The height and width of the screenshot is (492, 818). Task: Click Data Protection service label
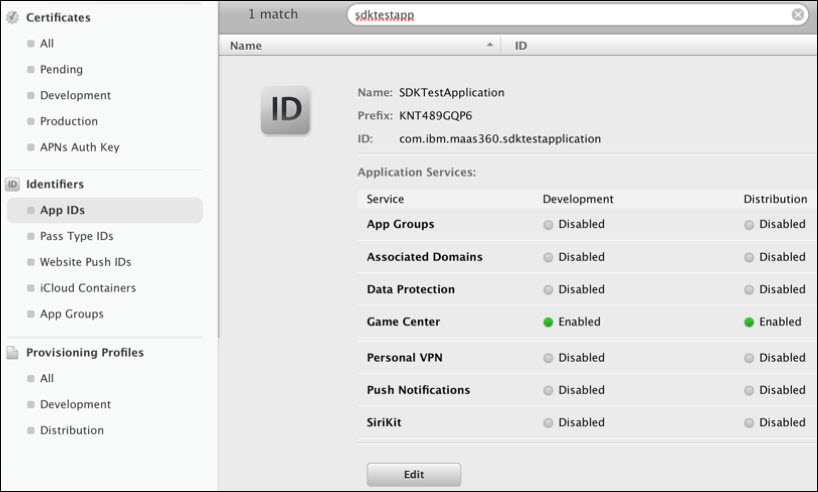[x=411, y=290]
